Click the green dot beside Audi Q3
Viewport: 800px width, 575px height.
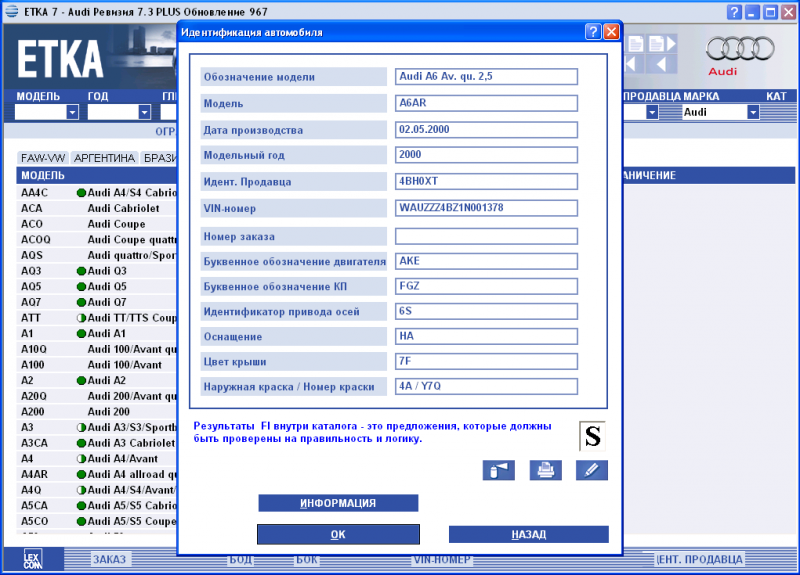81,271
